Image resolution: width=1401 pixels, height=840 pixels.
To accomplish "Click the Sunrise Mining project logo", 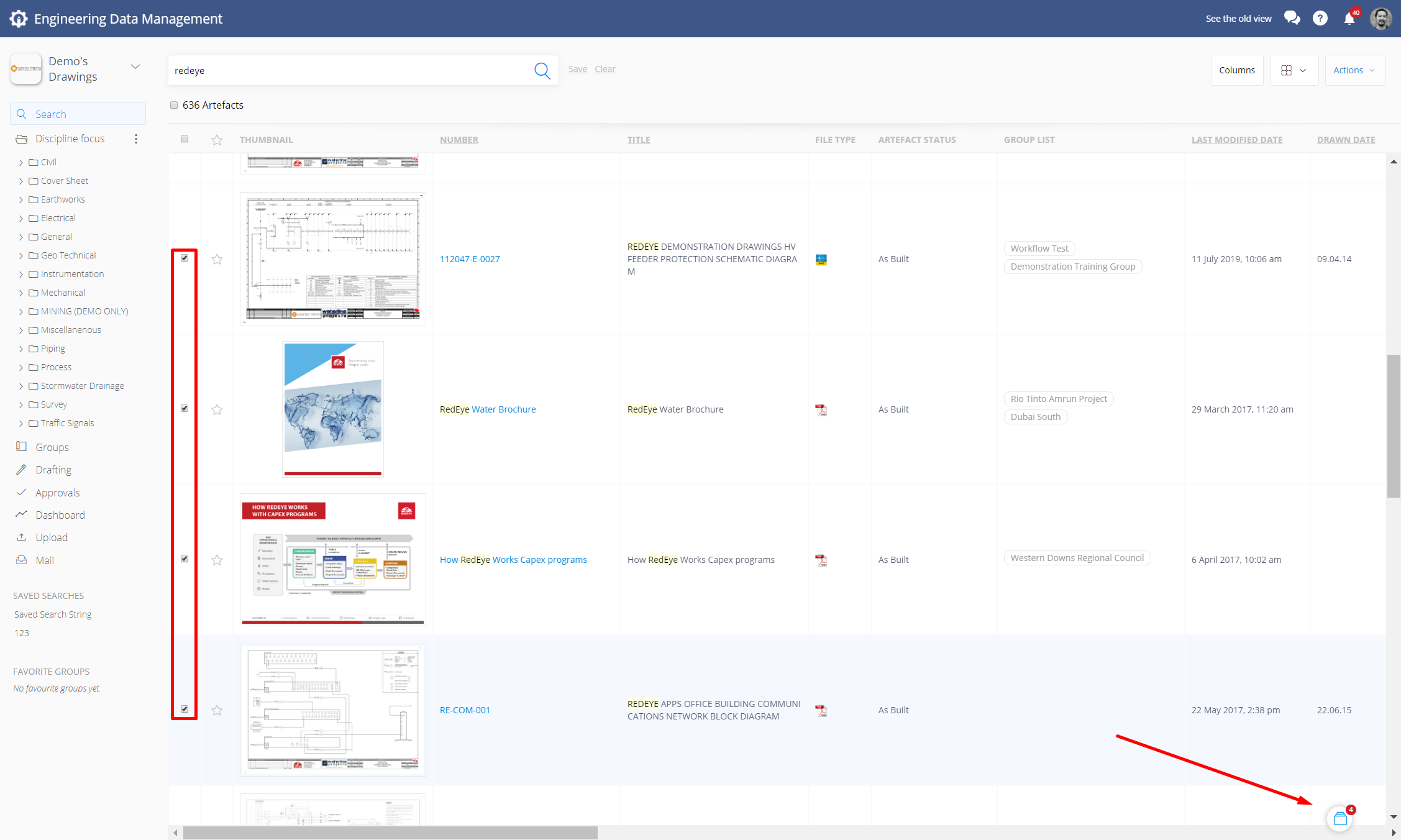I will [26, 68].
